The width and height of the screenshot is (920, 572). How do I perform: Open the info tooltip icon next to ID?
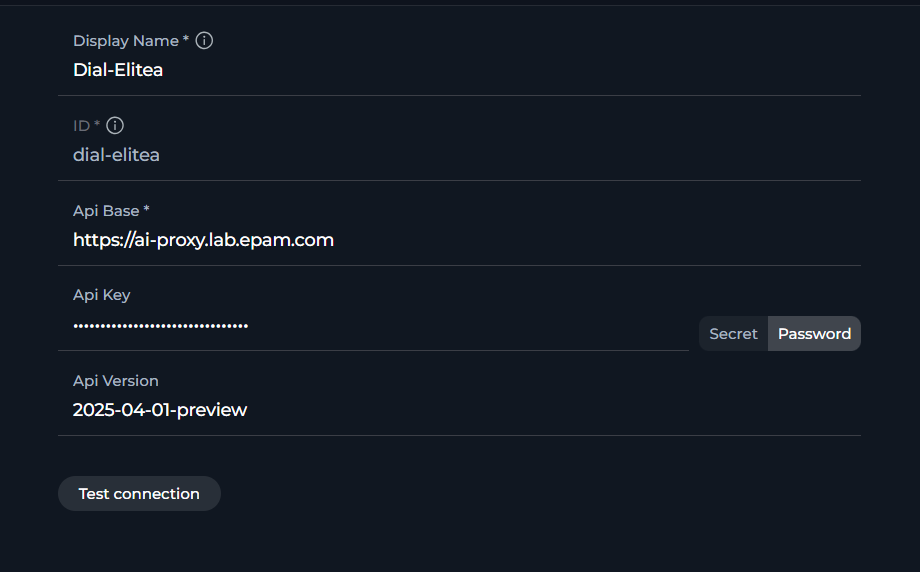(115, 125)
